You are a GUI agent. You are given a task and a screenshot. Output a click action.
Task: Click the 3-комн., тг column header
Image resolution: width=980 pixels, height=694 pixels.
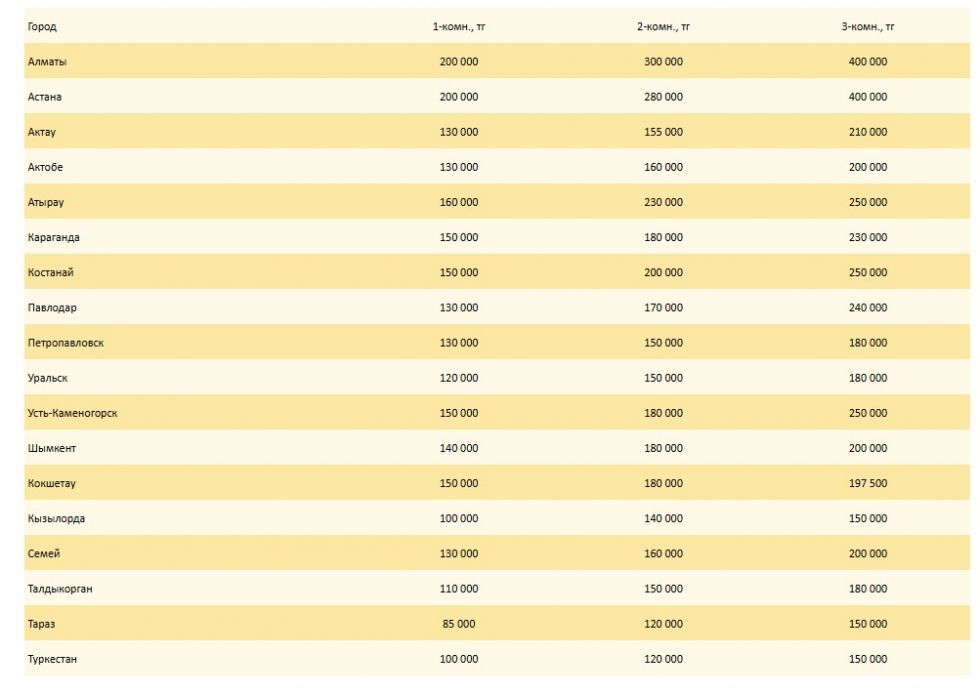(x=867, y=27)
